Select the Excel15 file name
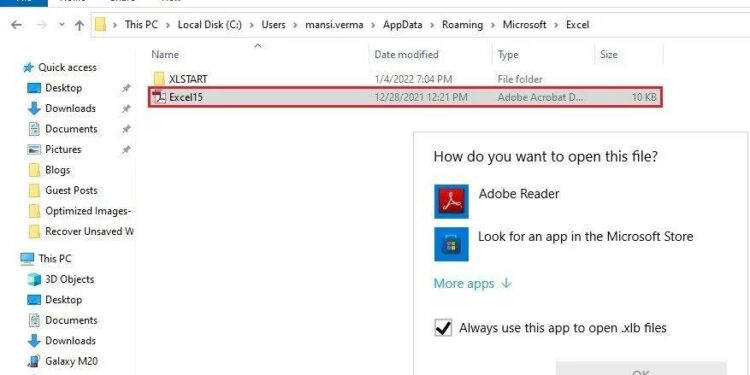 (x=186, y=97)
